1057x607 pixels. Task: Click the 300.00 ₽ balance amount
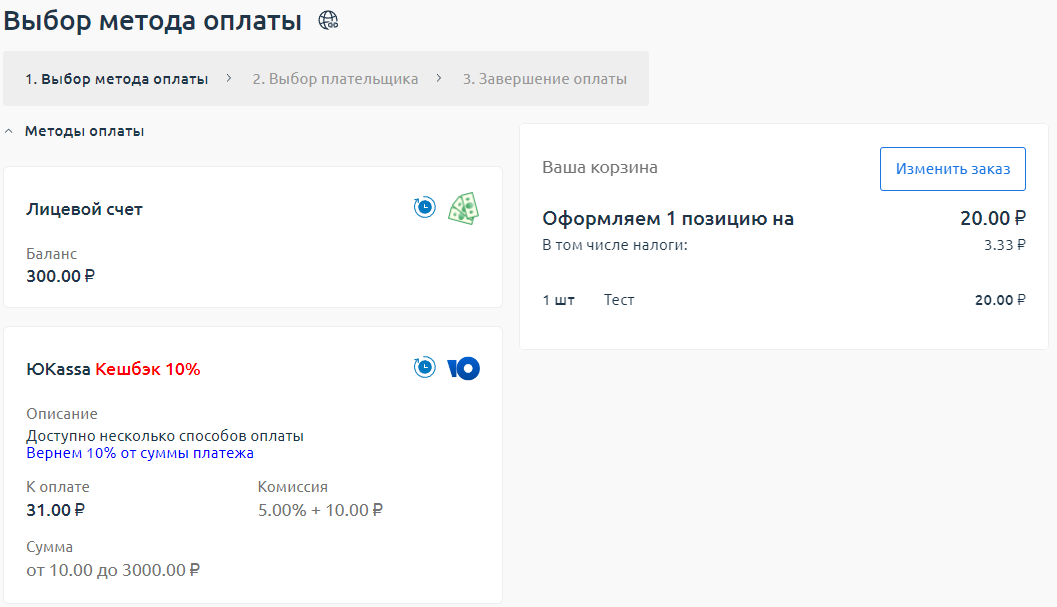60,276
